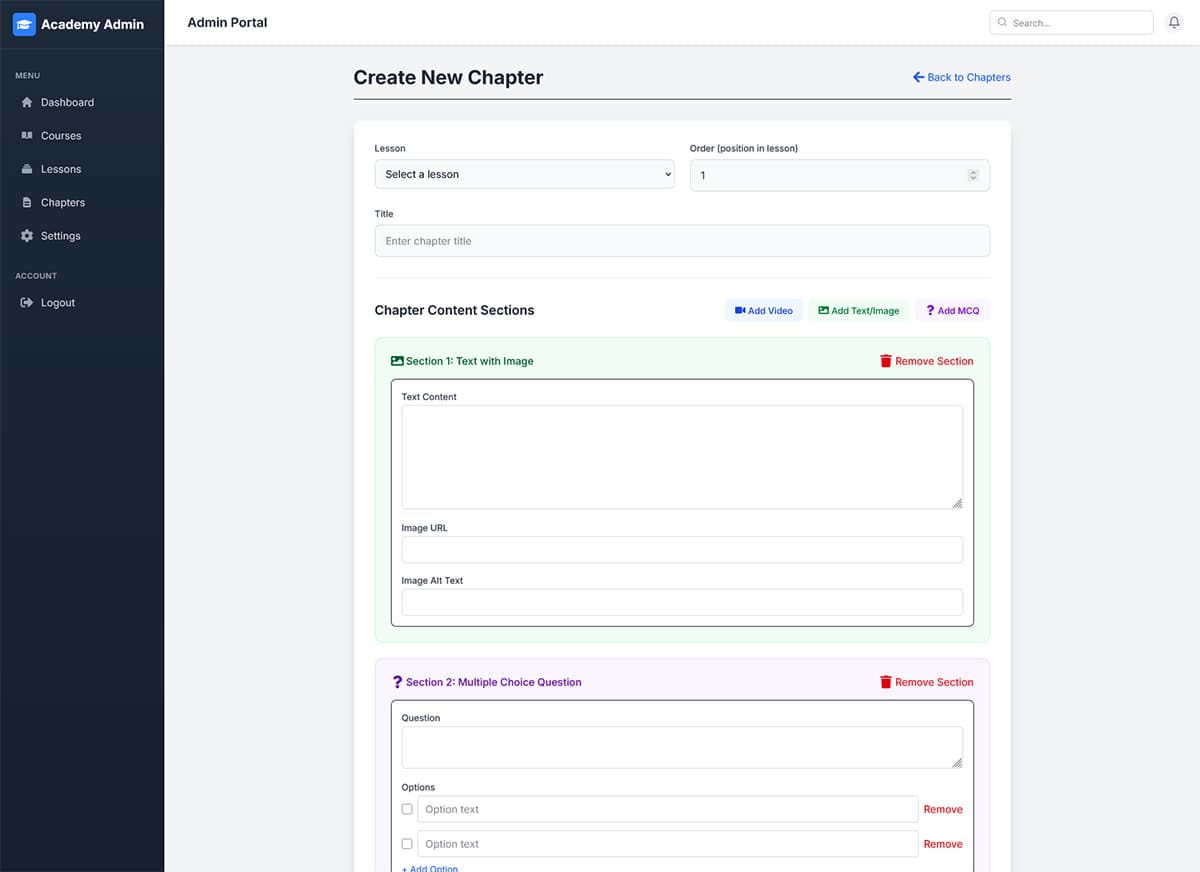Focus the top Search field
This screenshot has height=872, width=1200.
pos(1071,22)
